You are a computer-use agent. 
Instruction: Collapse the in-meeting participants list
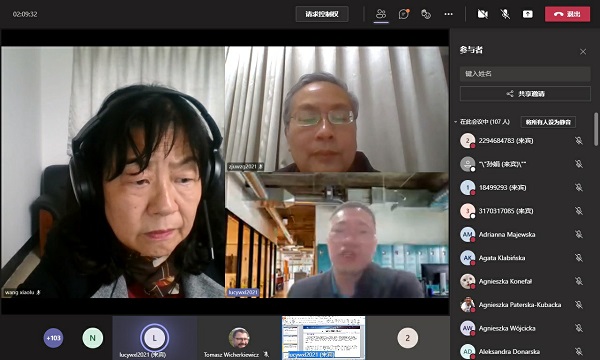tap(455, 122)
